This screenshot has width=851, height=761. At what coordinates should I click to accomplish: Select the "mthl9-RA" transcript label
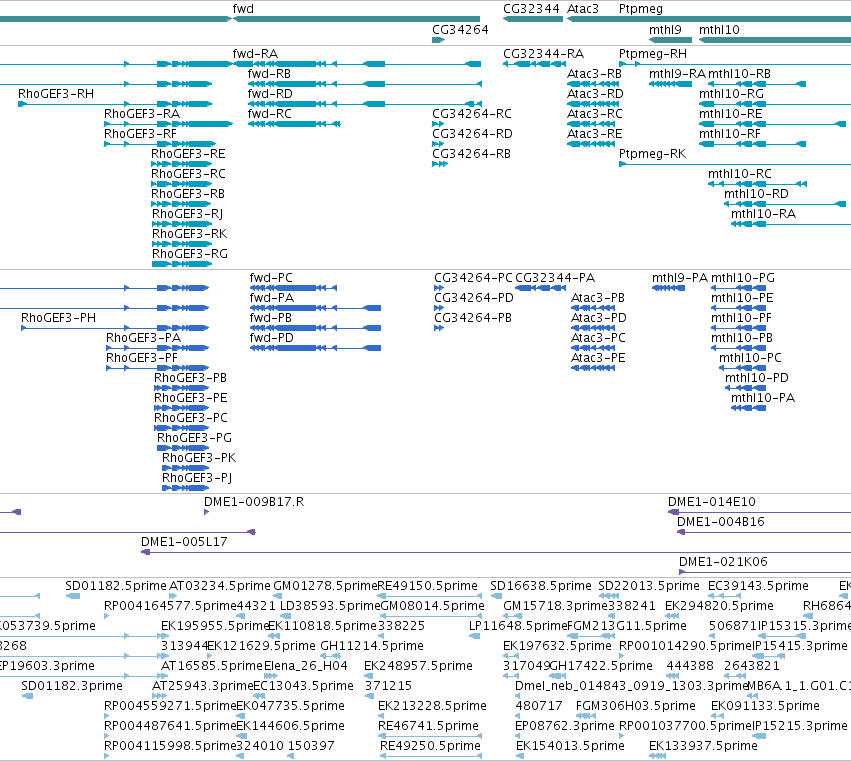tap(677, 74)
